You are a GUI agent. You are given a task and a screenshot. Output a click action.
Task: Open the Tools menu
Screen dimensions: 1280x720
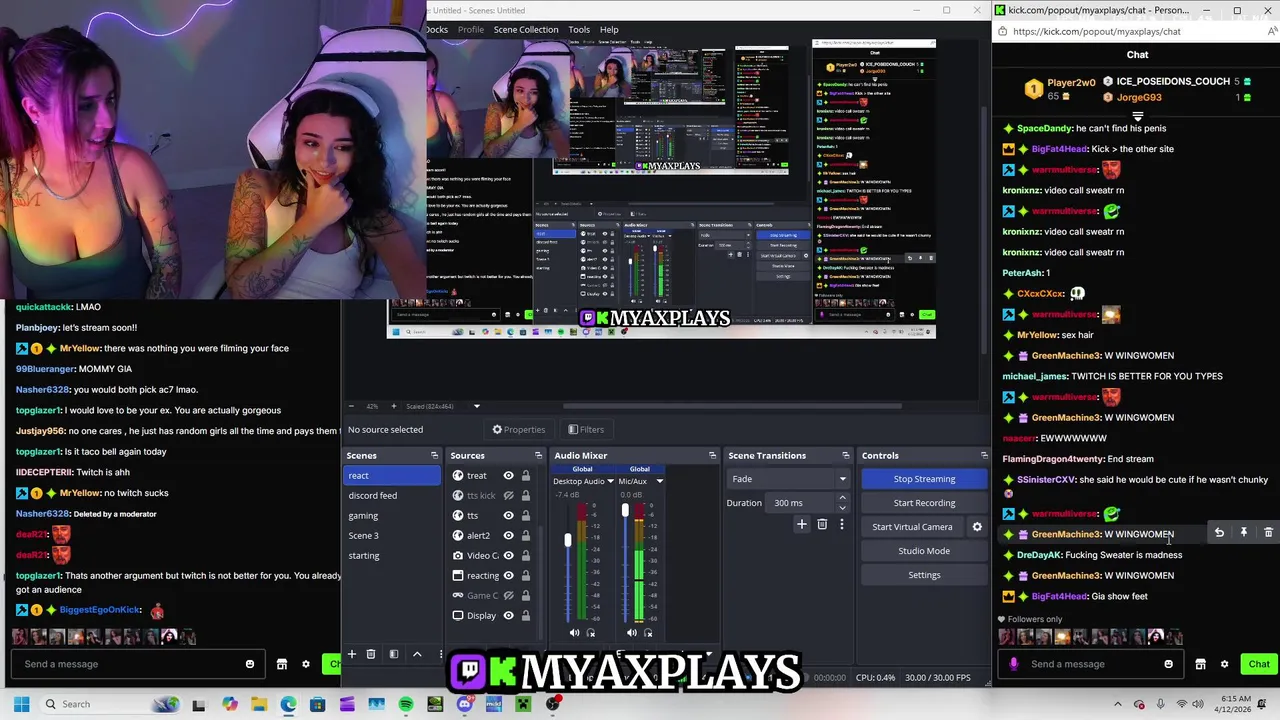(579, 29)
